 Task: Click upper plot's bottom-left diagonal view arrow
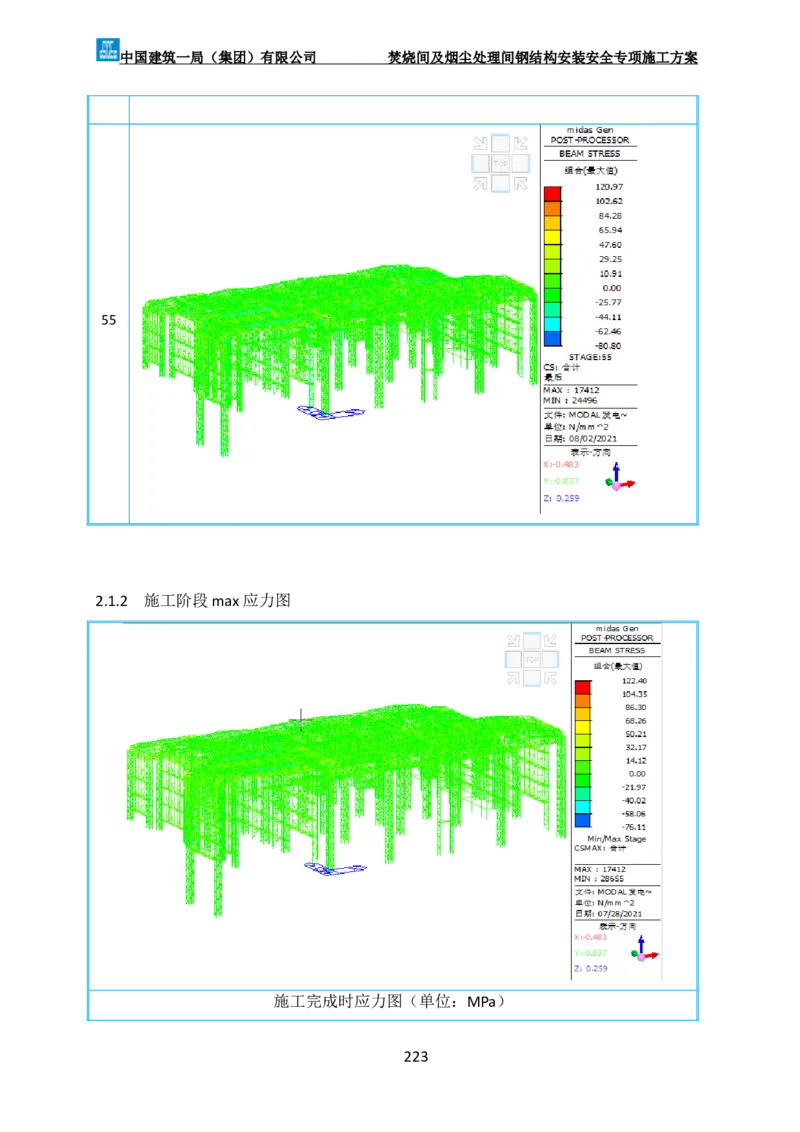[481, 181]
